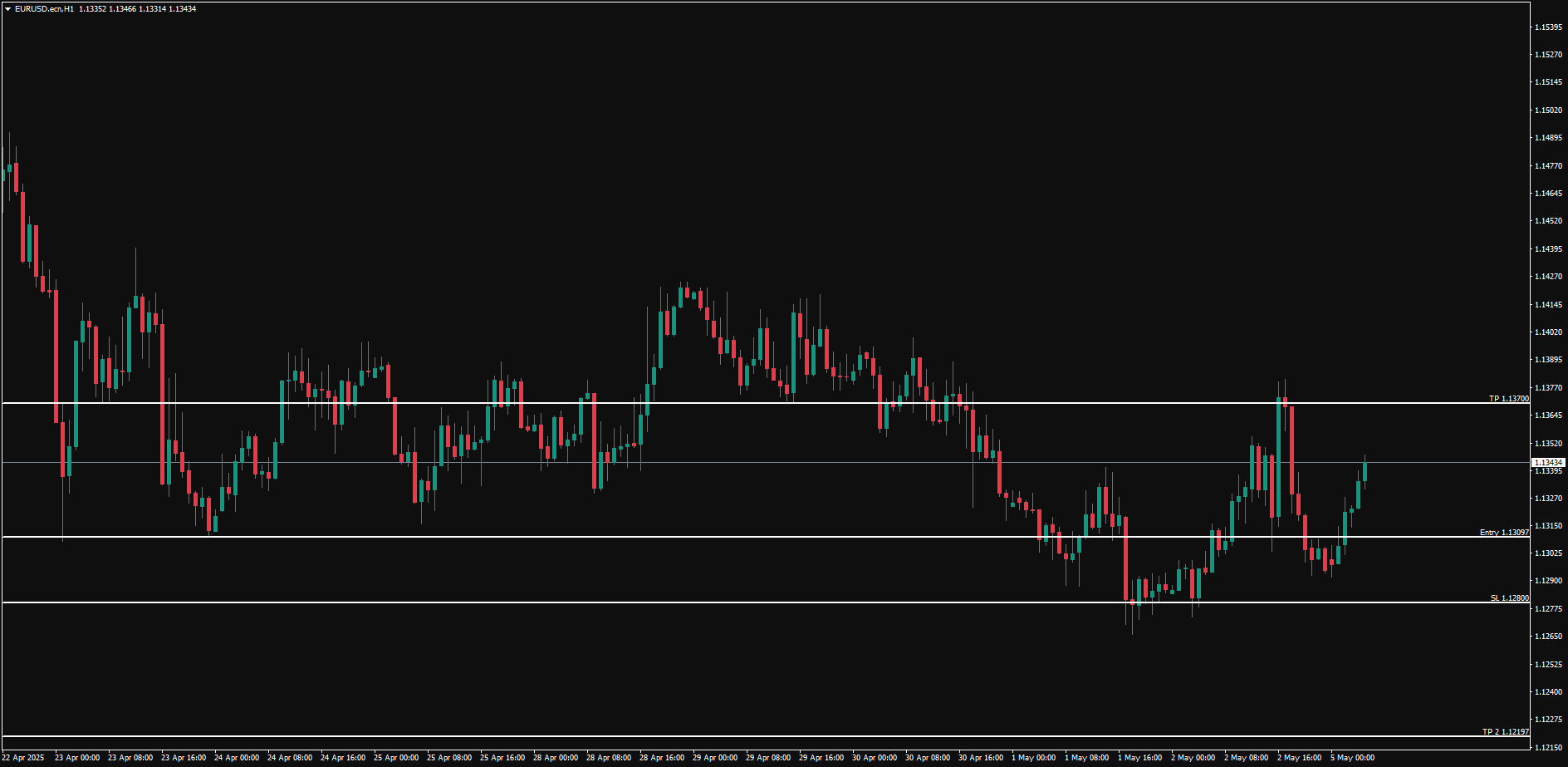This screenshot has width=1568, height=767.
Task: Click the 1.15395 price axis label
Action: click(x=1548, y=27)
